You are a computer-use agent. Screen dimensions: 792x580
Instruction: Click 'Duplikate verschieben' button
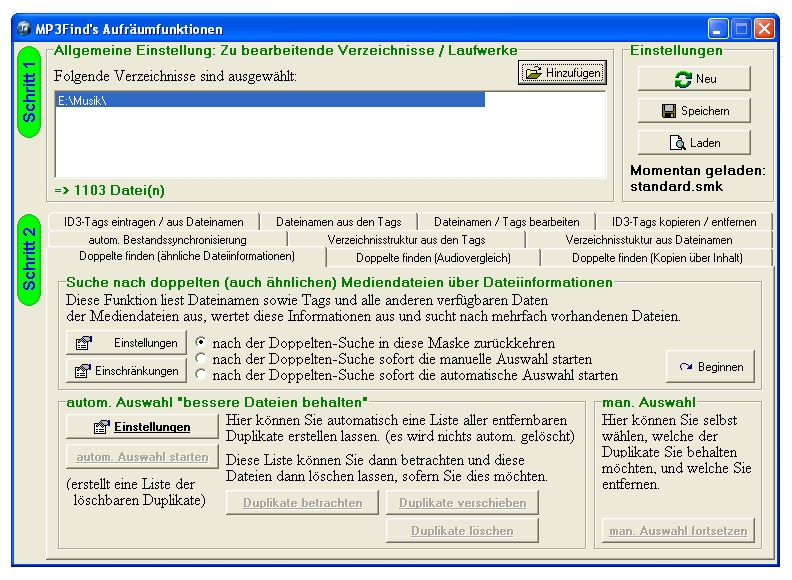click(x=462, y=503)
